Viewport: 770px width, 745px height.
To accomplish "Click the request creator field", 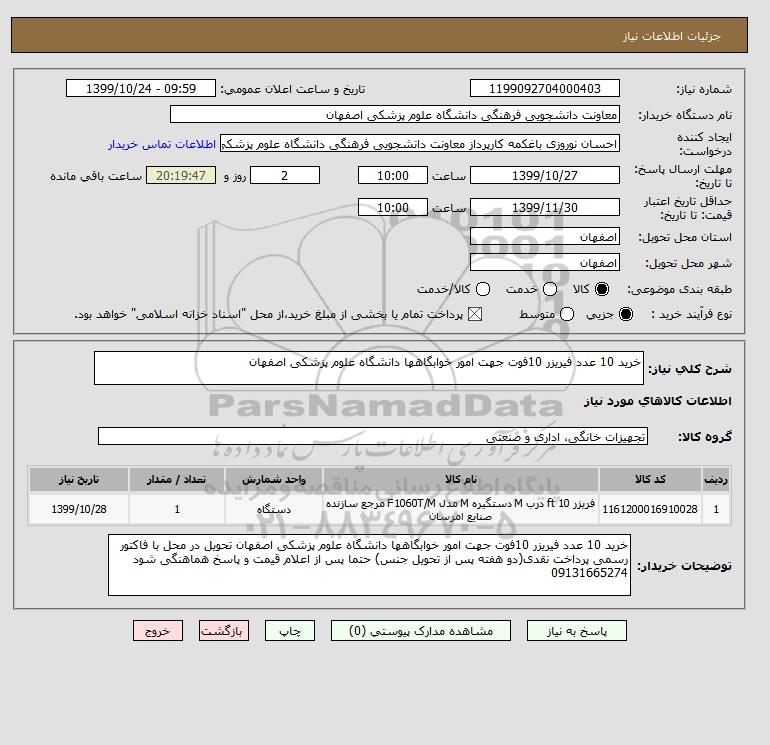I will [420, 144].
